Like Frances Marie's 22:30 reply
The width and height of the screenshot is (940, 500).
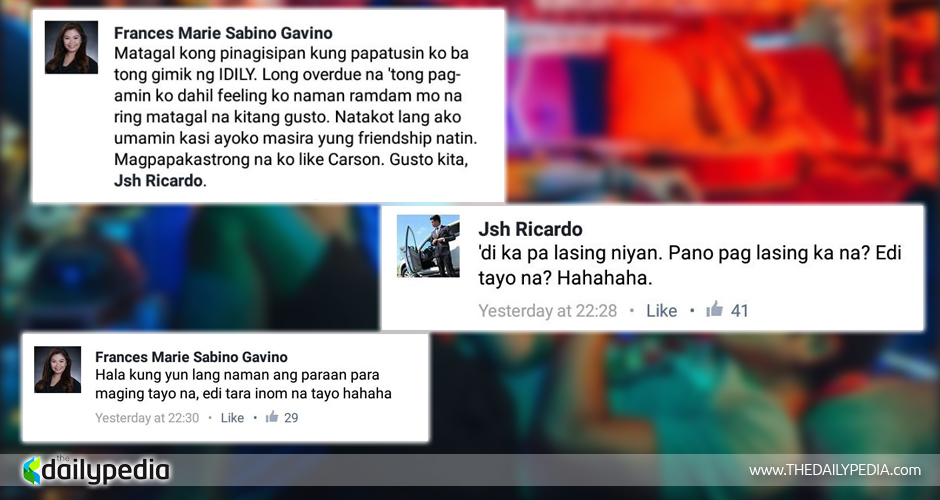coord(232,418)
